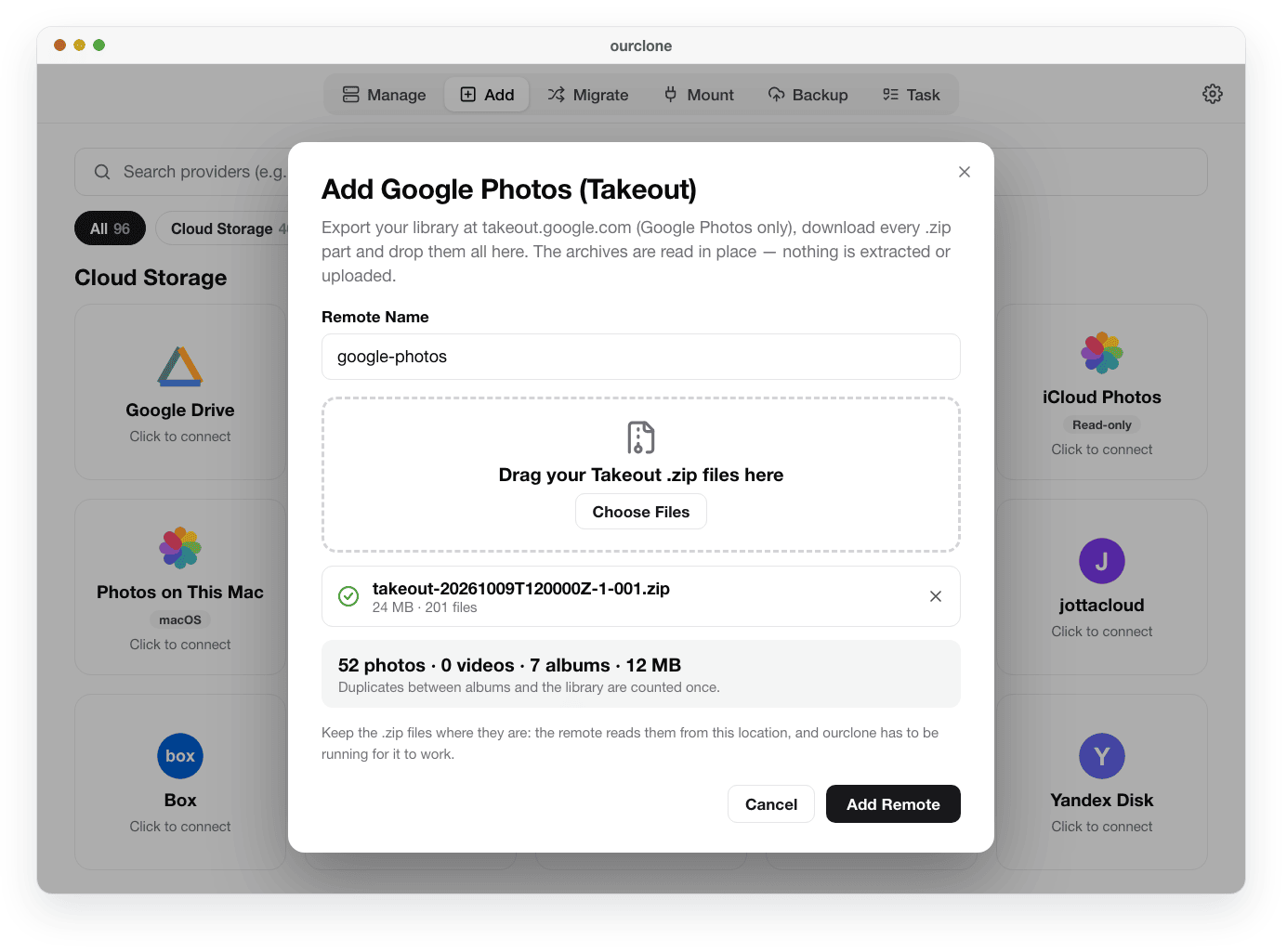Click 'Click to connect' under Google Drive
Screen dimensions: 1287x952
pos(180,437)
